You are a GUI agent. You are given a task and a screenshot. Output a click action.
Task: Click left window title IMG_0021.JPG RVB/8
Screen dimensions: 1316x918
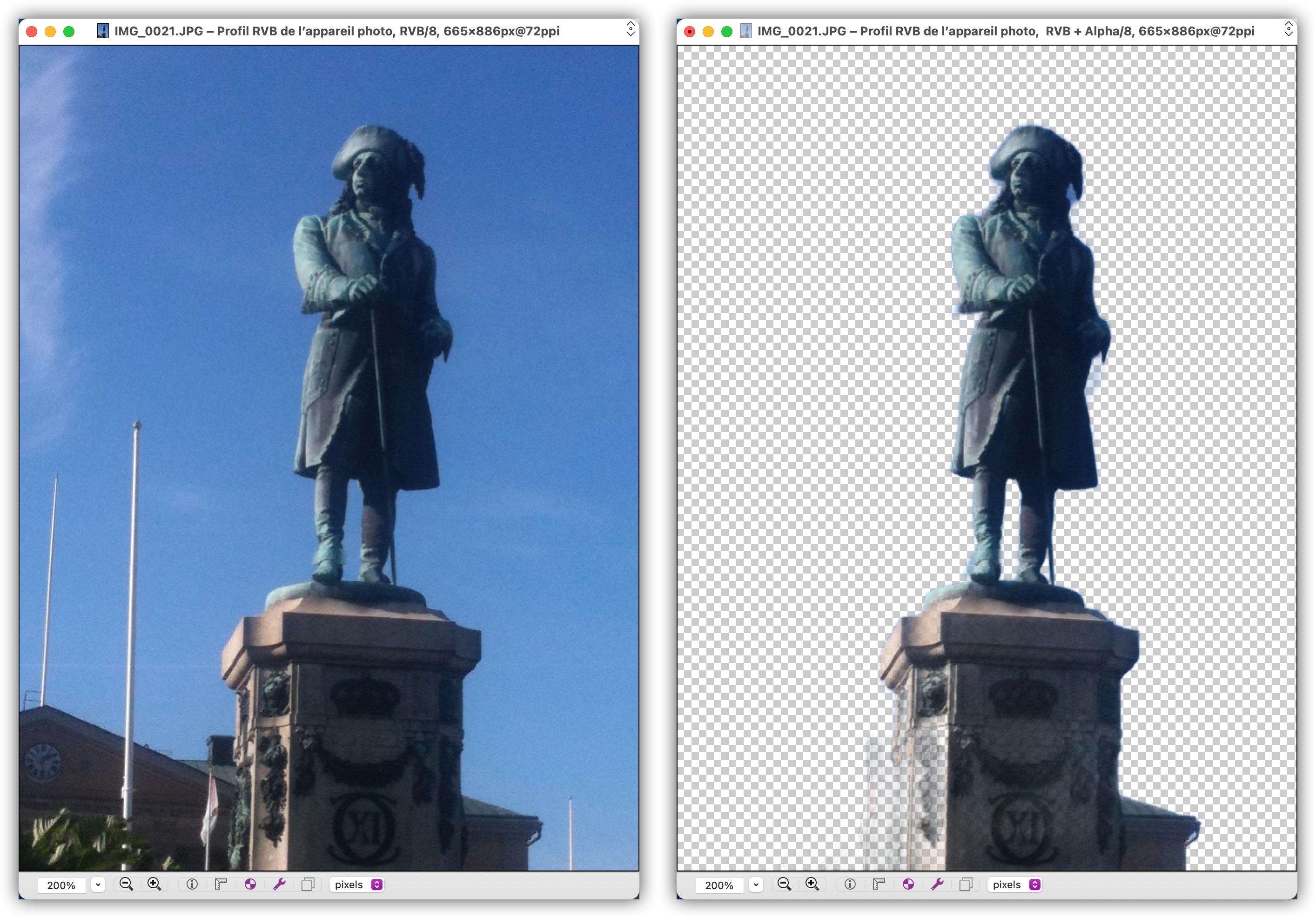click(336, 31)
